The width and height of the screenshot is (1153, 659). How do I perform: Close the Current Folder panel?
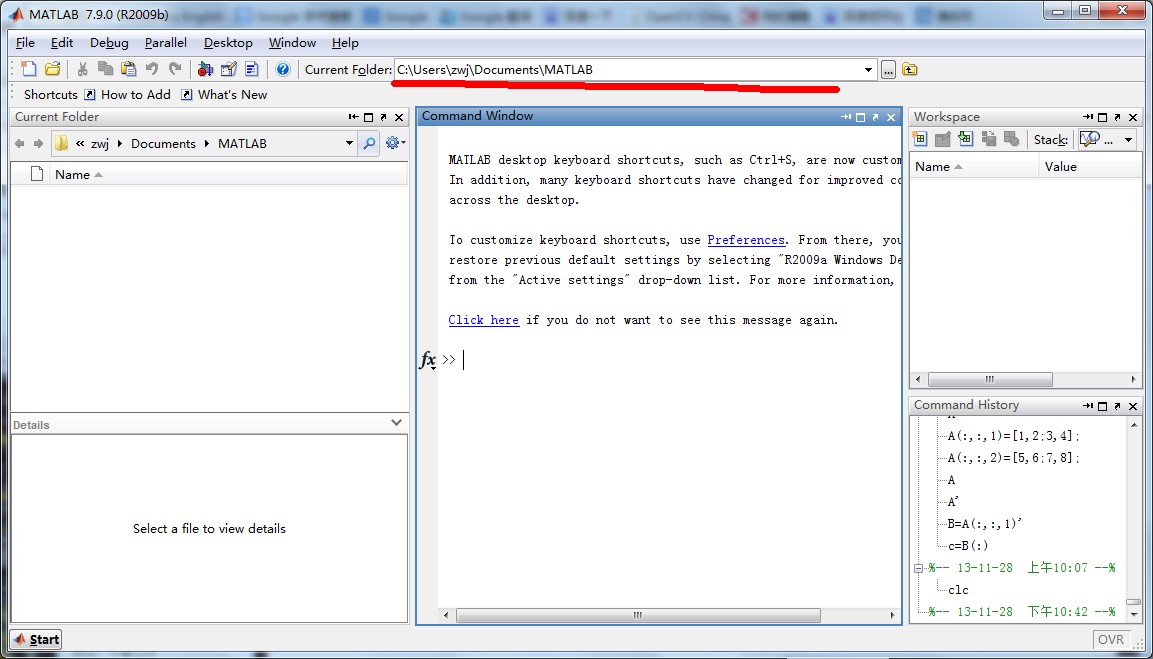[x=399, y=117]
